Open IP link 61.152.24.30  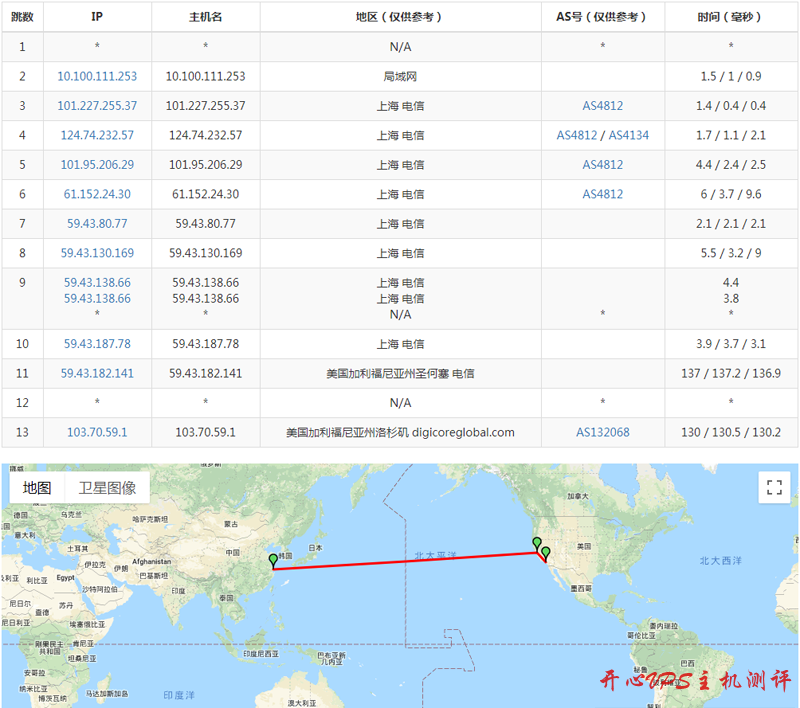pyautogui.click(x=97, y=194)
